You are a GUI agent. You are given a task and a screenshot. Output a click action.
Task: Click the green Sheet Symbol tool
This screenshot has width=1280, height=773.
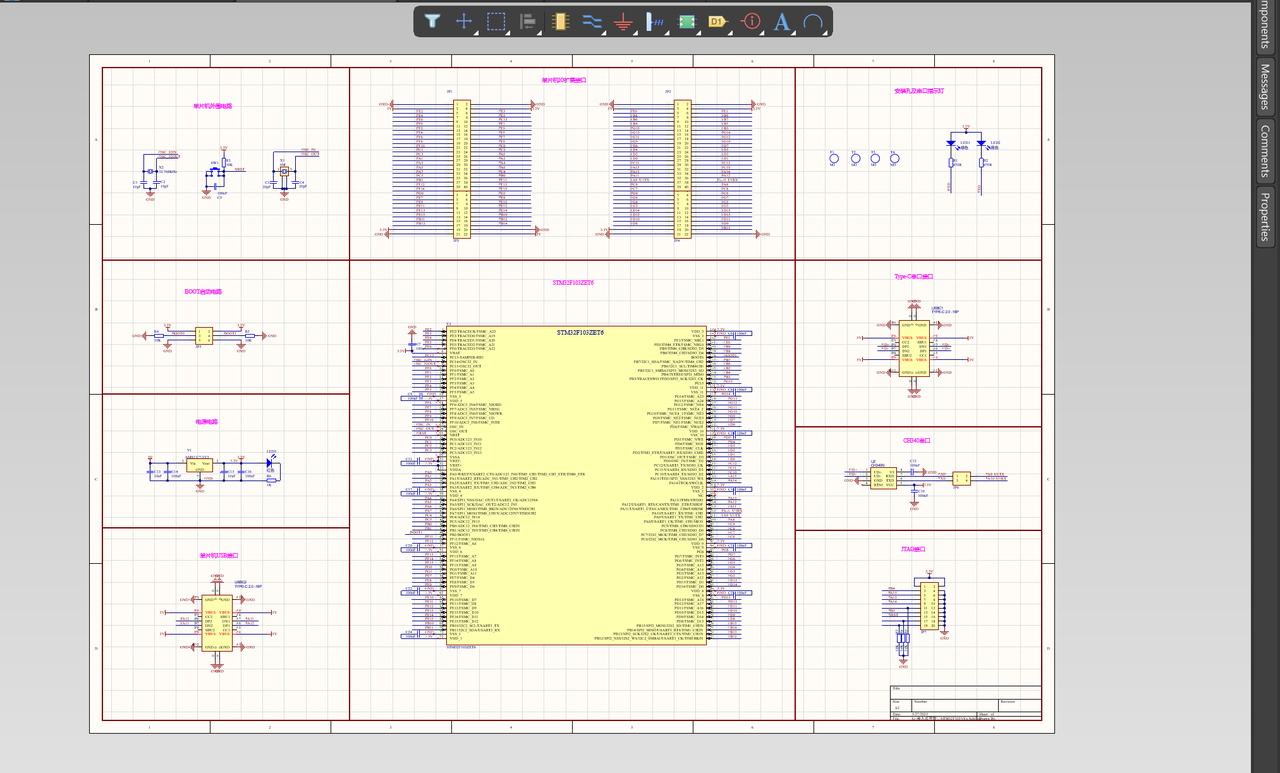pyautogui.click(x=687, y=21)
